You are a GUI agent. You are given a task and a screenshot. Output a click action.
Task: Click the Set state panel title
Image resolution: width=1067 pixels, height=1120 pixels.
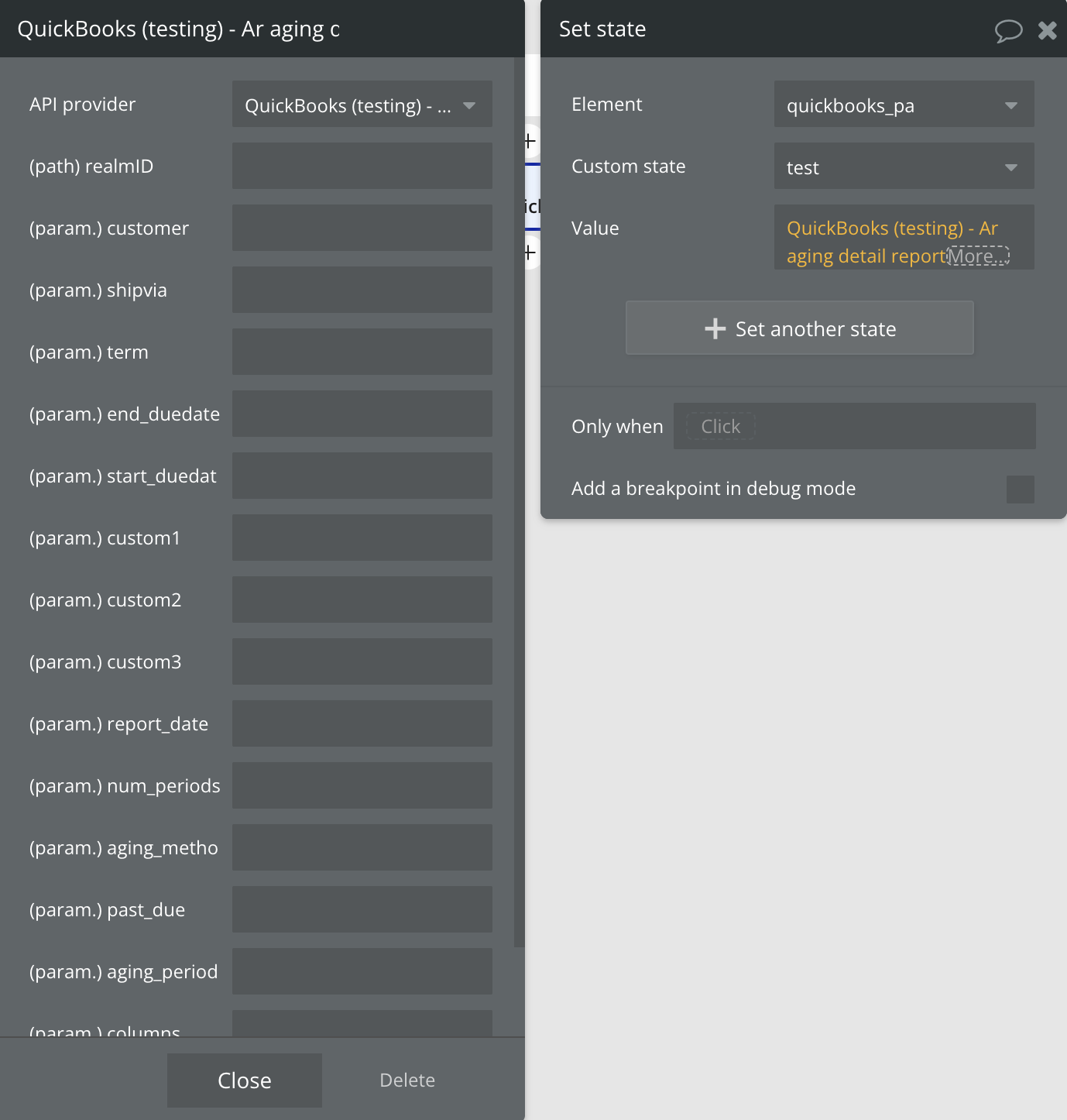602,29
